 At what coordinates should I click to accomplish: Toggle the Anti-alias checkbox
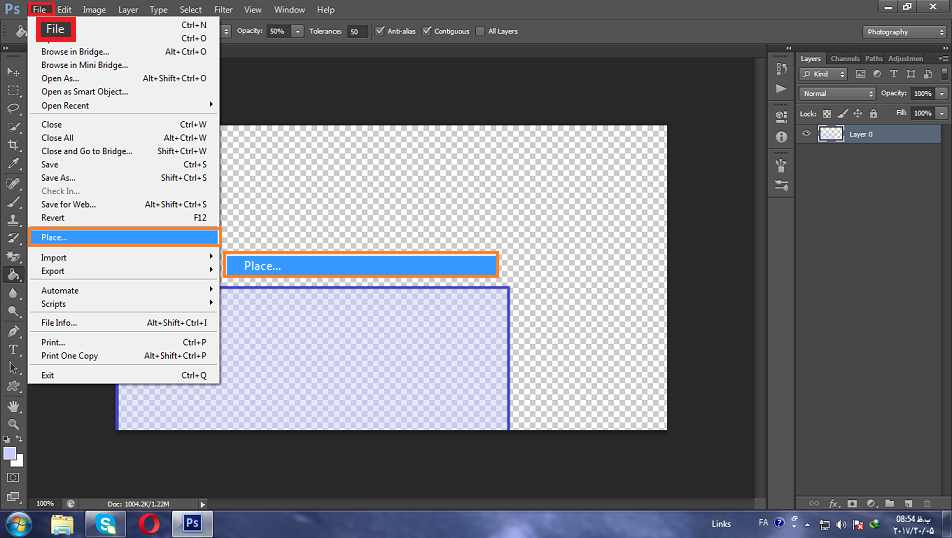point(380,31)
